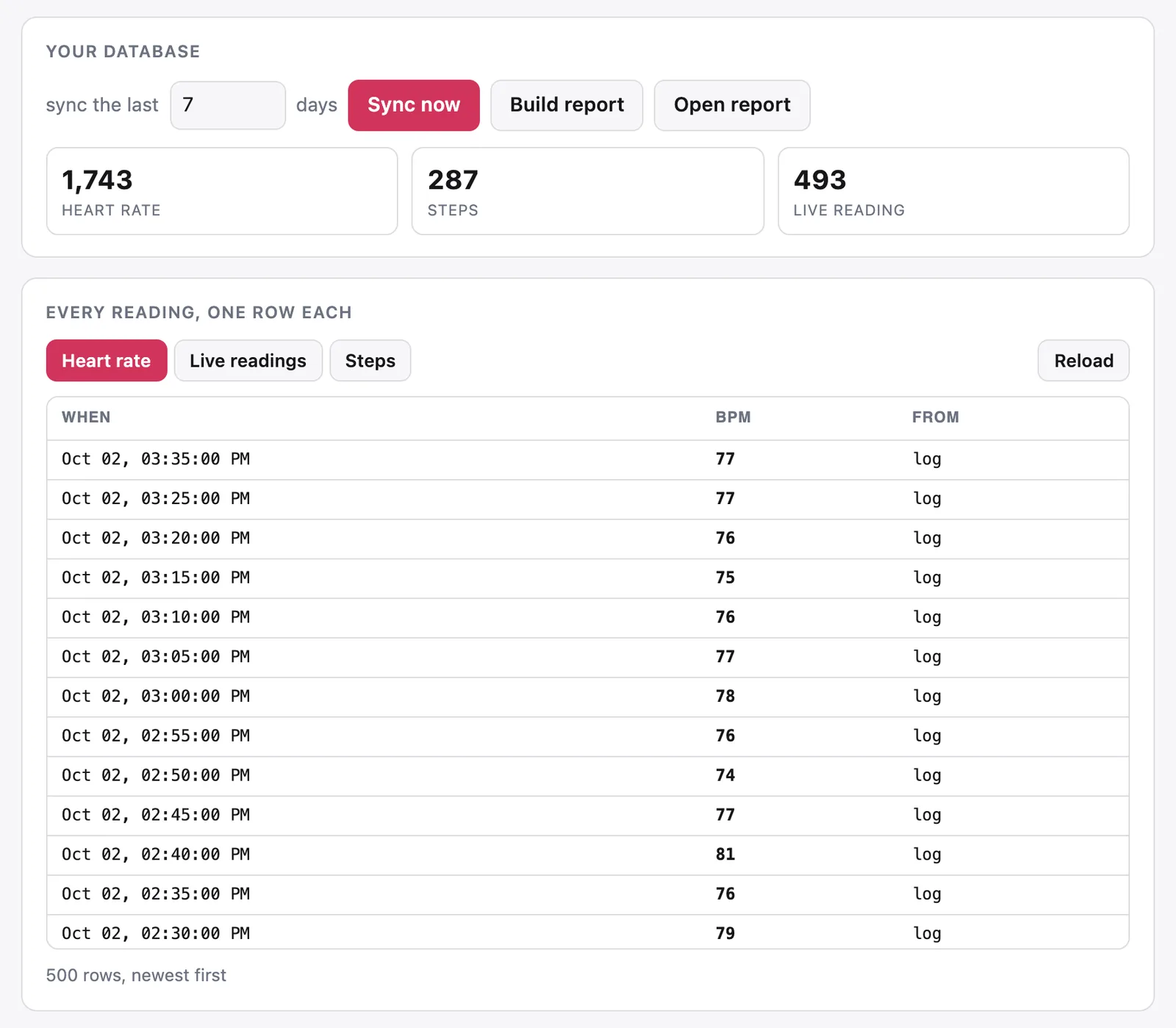Focus the sync days input field
This screenshot has width=1176, height=1028.
(228, 105)
